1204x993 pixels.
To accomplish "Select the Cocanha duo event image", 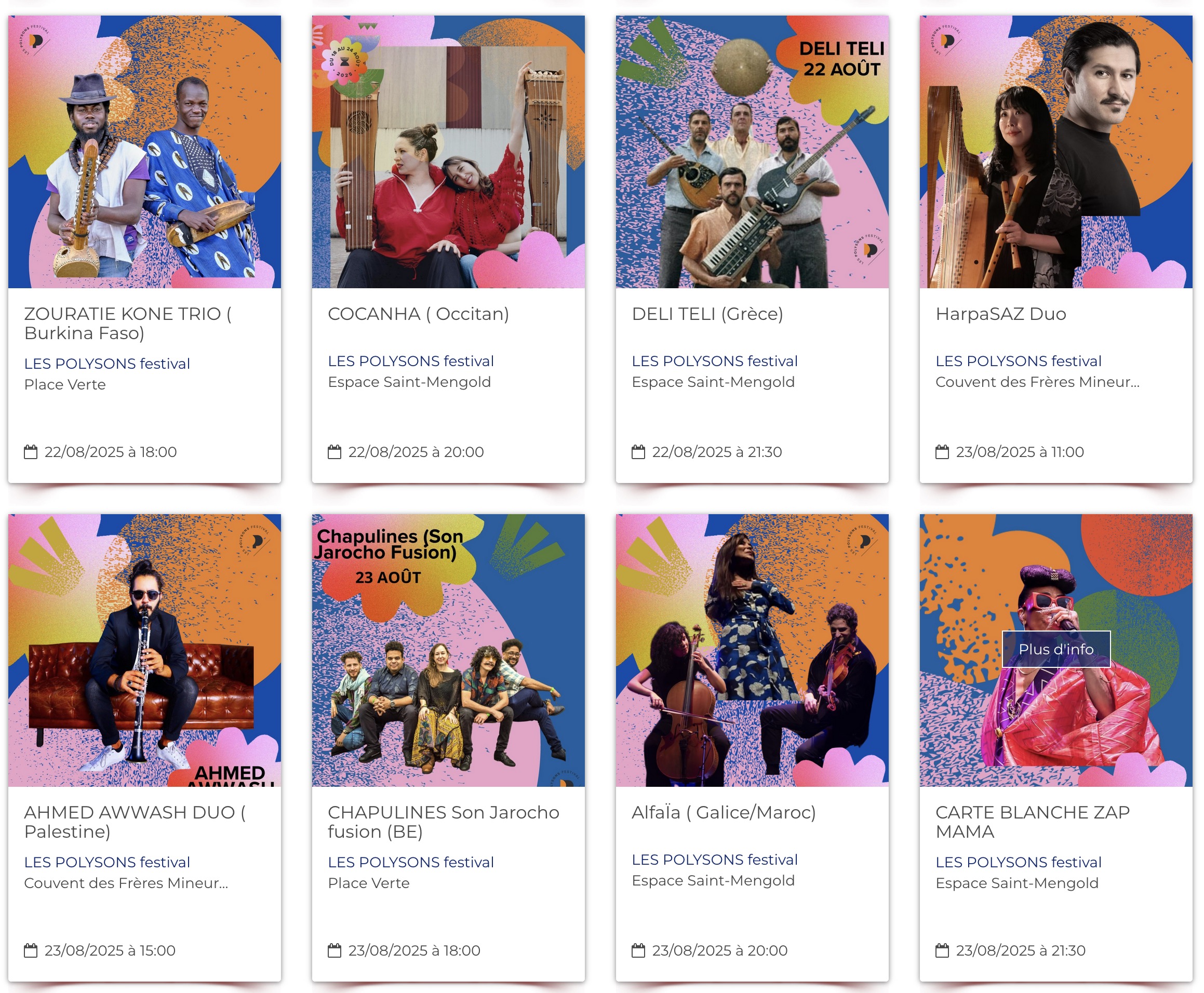I will (448, 152).
